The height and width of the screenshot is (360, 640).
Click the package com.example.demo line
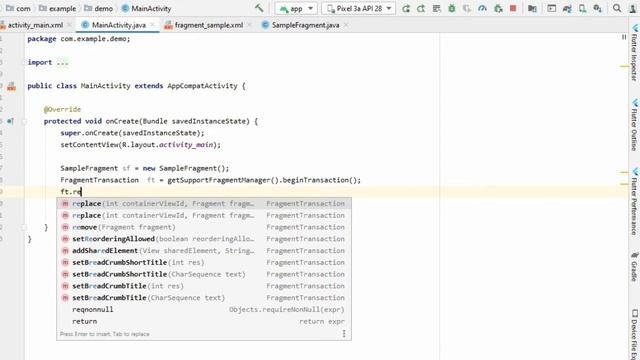point(79,39)
